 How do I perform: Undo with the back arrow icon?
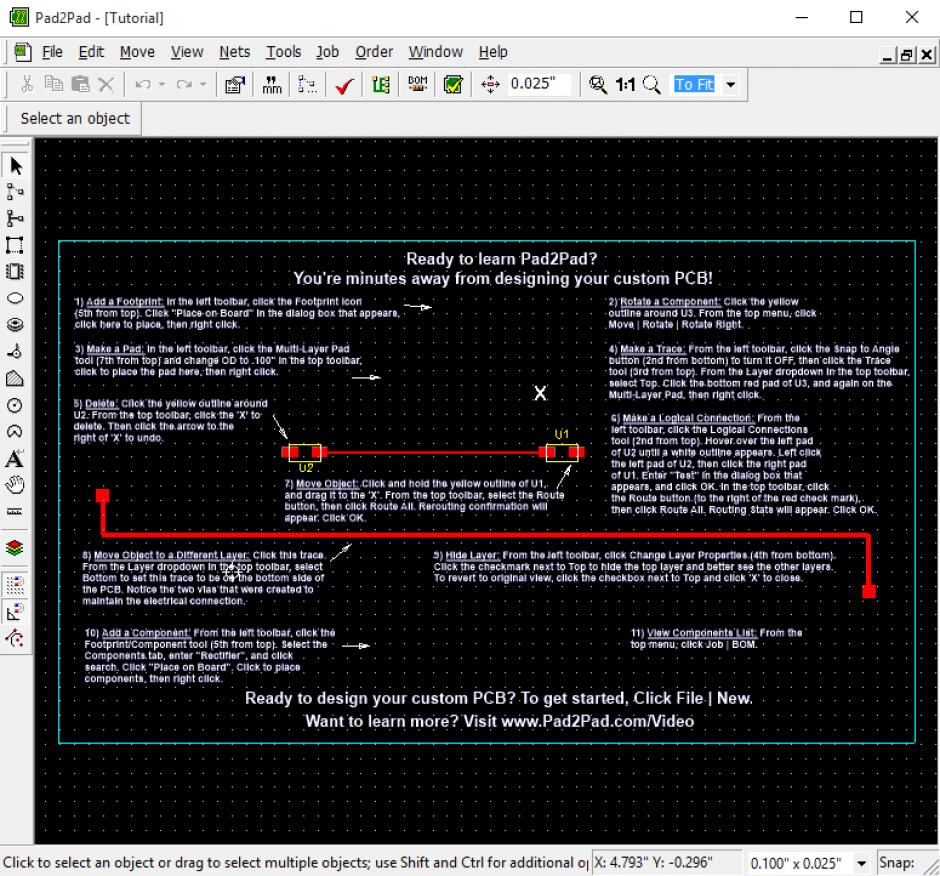143,84
